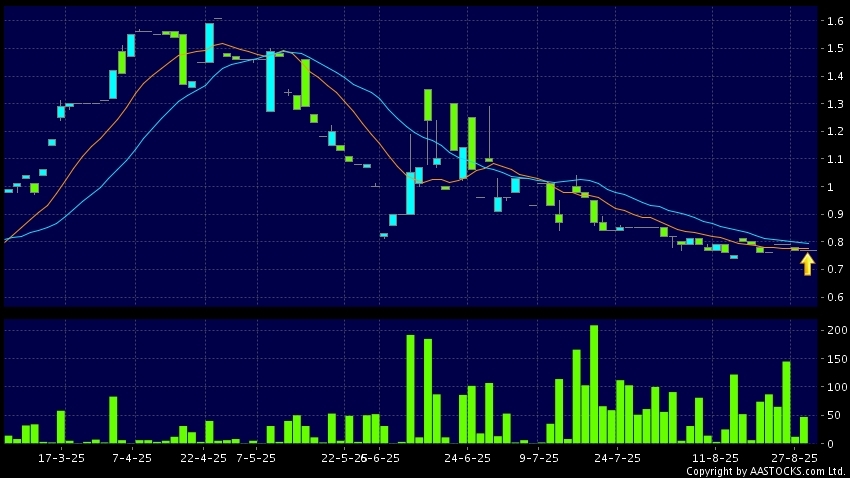This screenshot has height=478, width=850.
Task: Click the 0.9 price axis label
Action: pos(835,215)
